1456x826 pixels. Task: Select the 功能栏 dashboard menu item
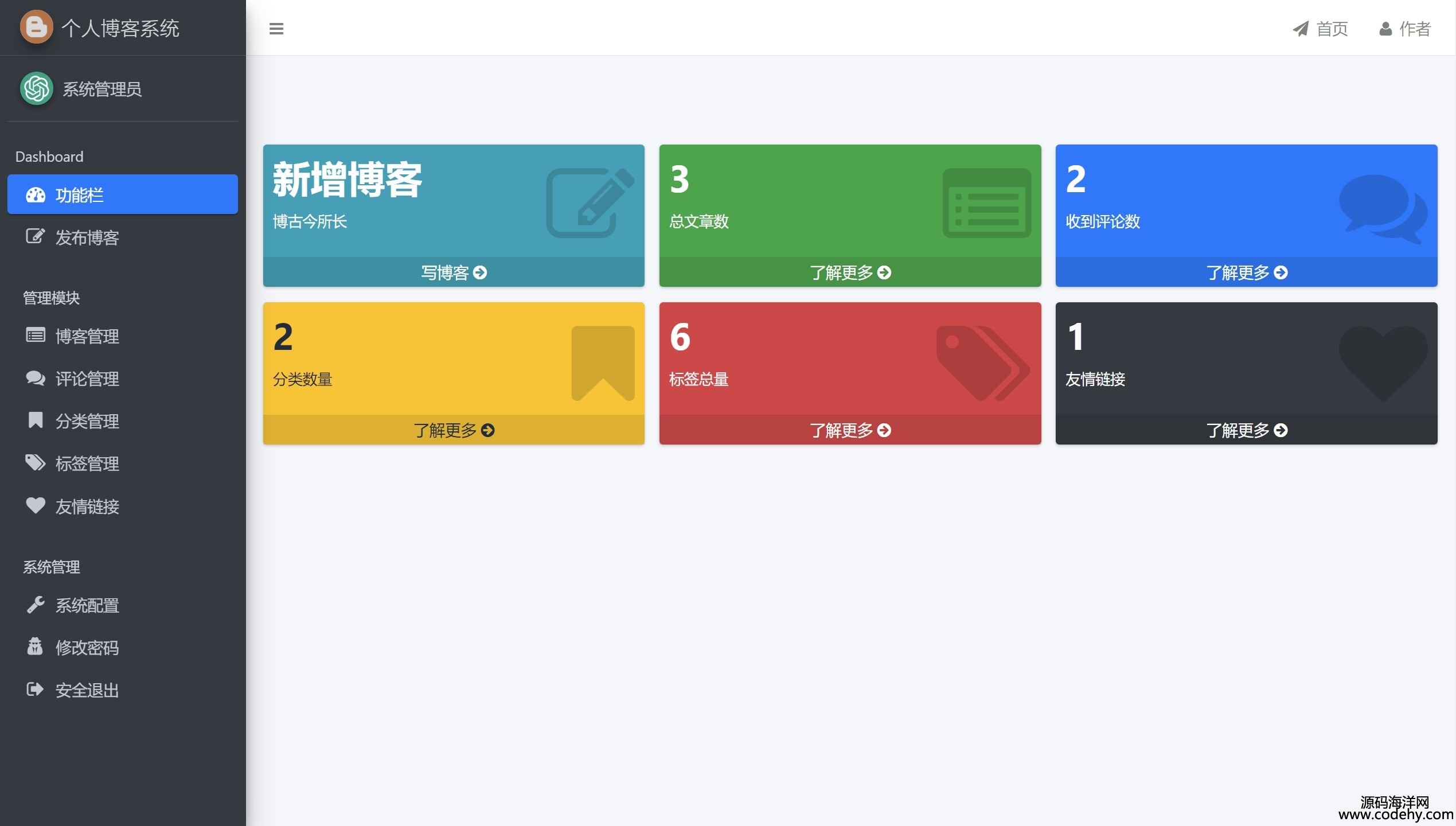point(122,194)
